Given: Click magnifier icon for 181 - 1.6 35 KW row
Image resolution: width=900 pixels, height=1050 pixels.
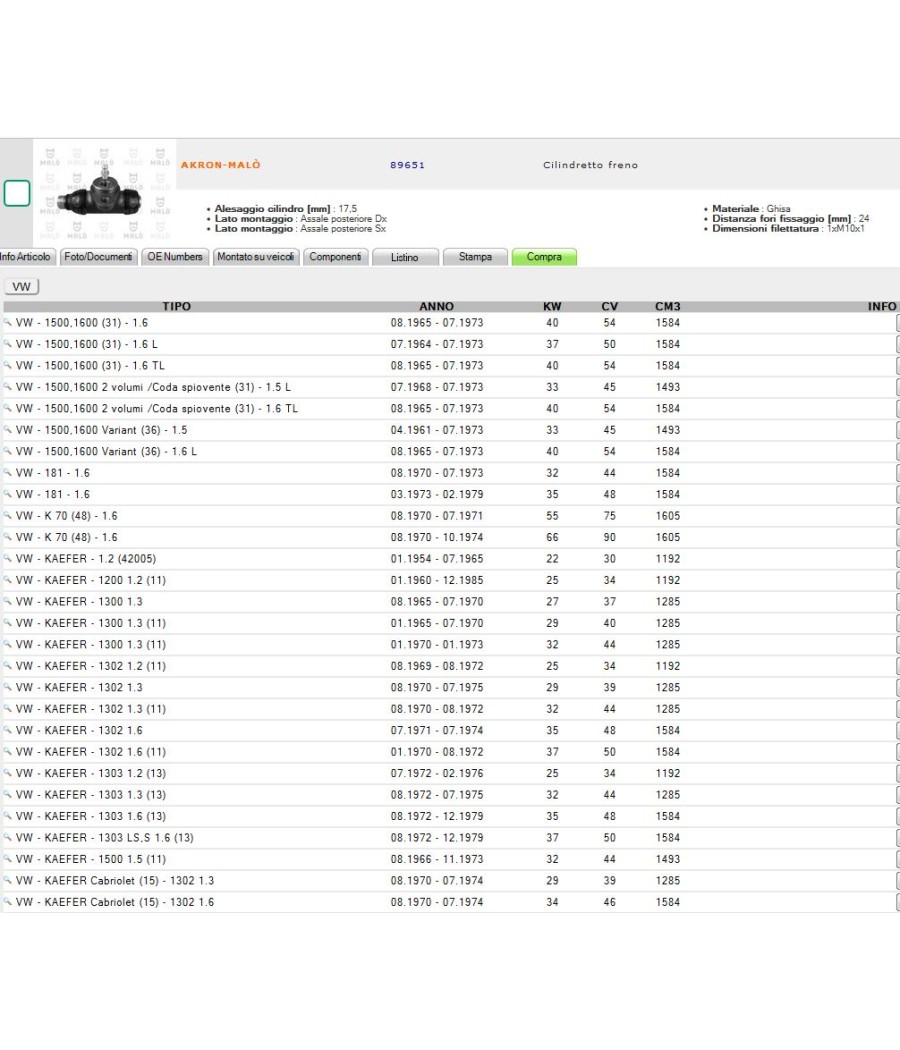Looking at the screenshot, I should pyautogui.click(x=8, y=494).
